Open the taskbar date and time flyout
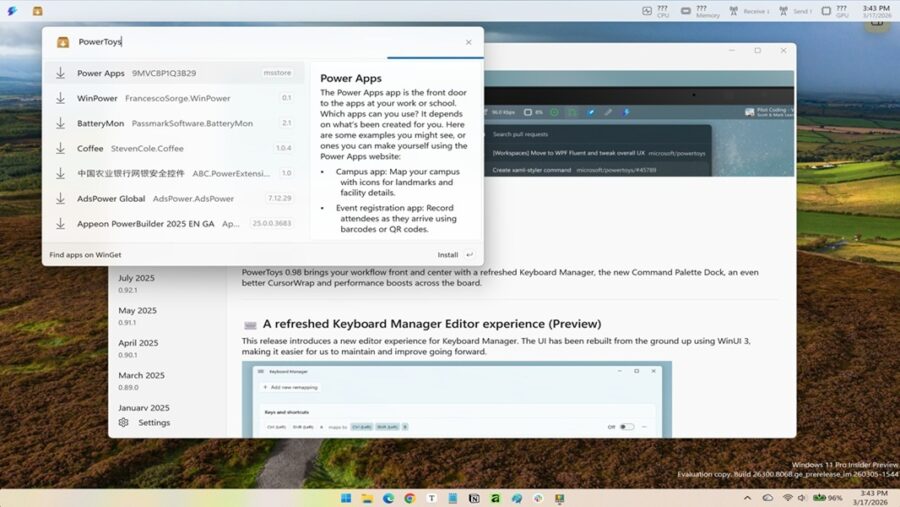The image size is (900, 507). pos(870,497)
